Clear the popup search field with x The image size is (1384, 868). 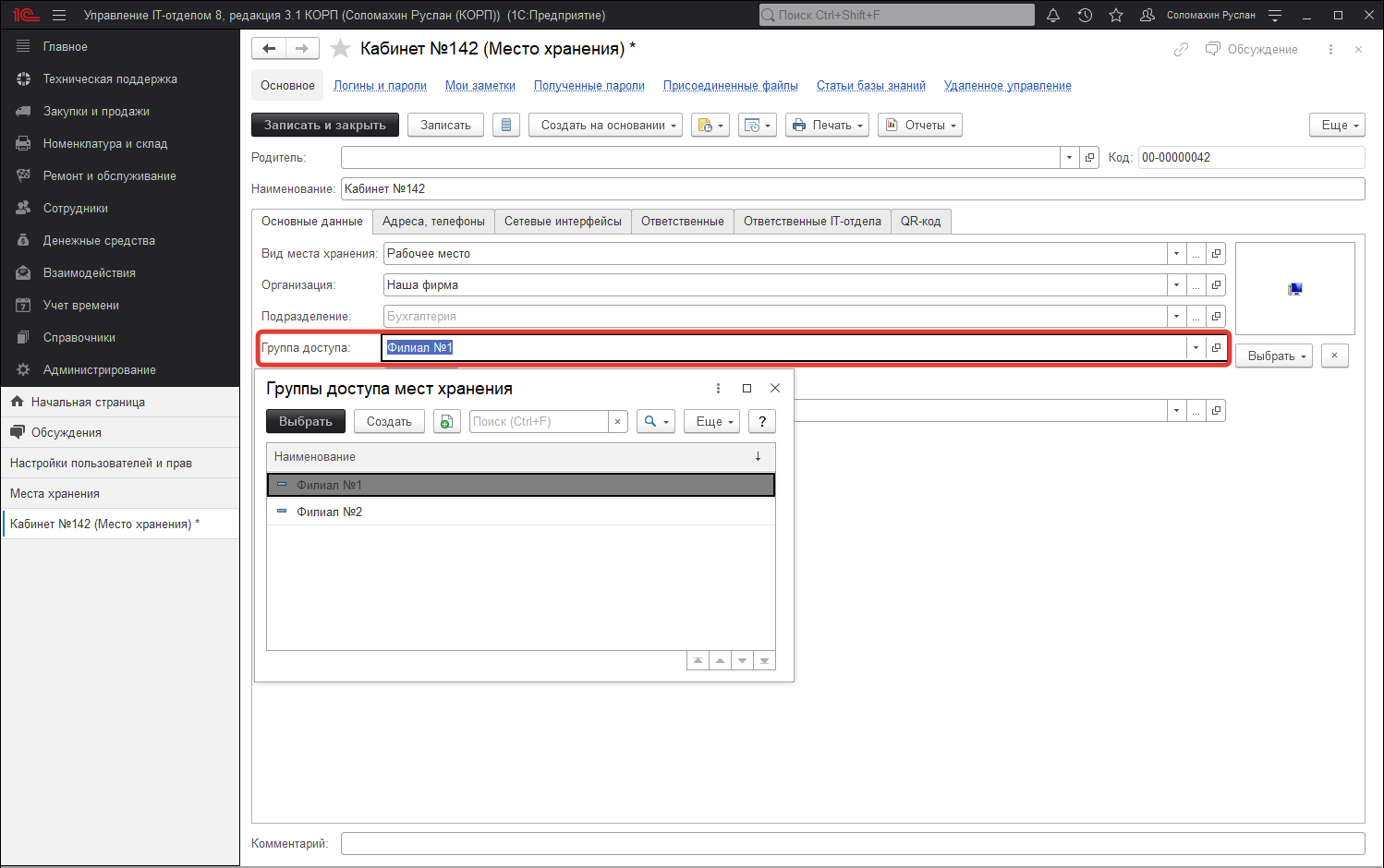[618, 422]
